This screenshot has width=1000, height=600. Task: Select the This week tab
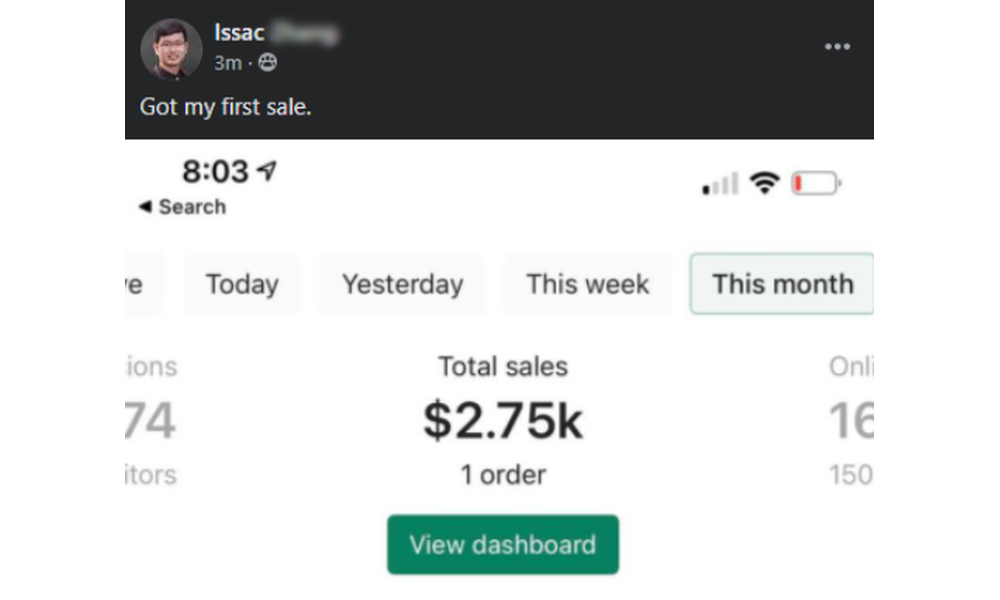588,284
